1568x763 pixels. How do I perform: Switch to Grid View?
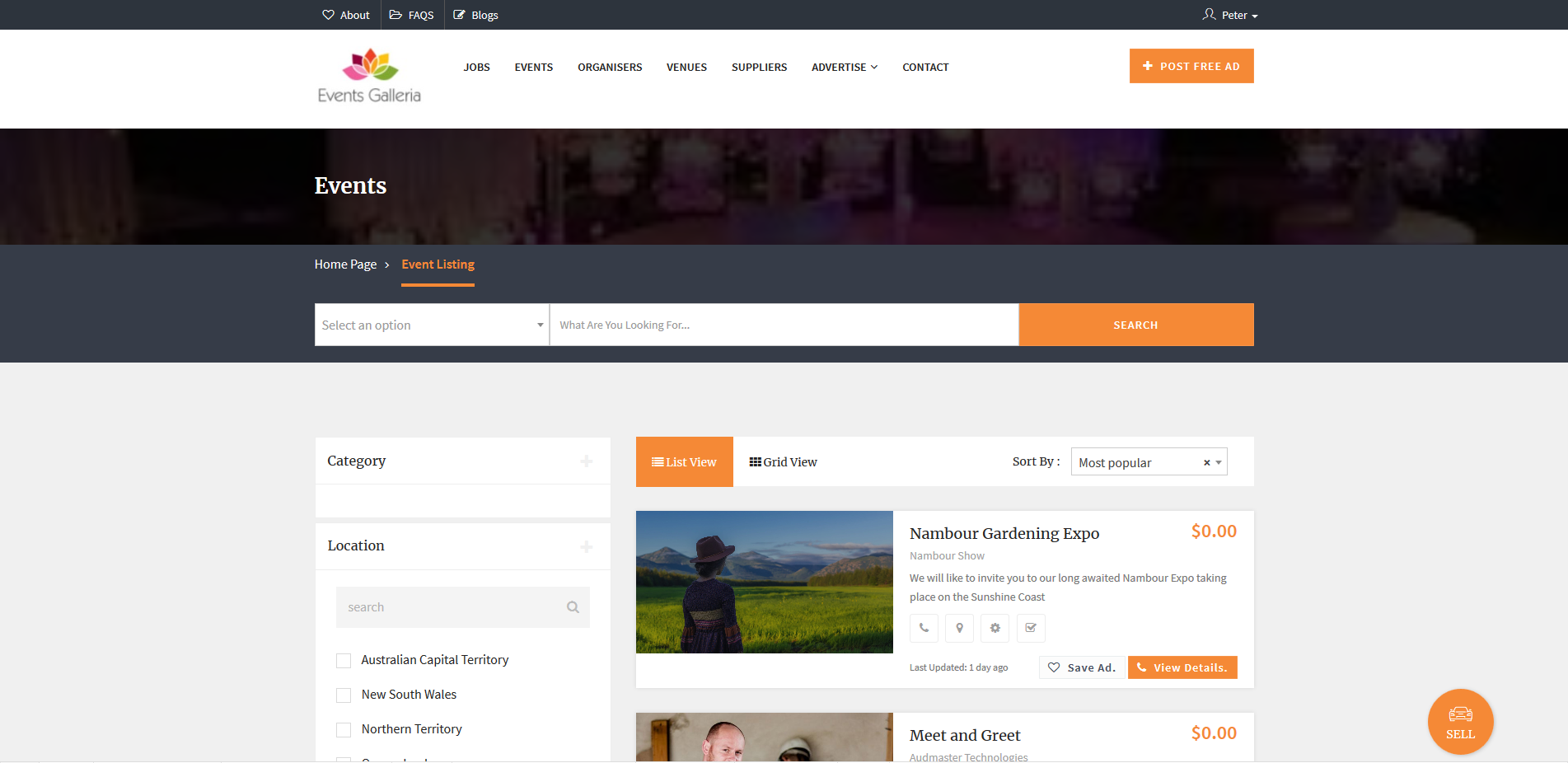pyautogui.click(x=782, y=461)
